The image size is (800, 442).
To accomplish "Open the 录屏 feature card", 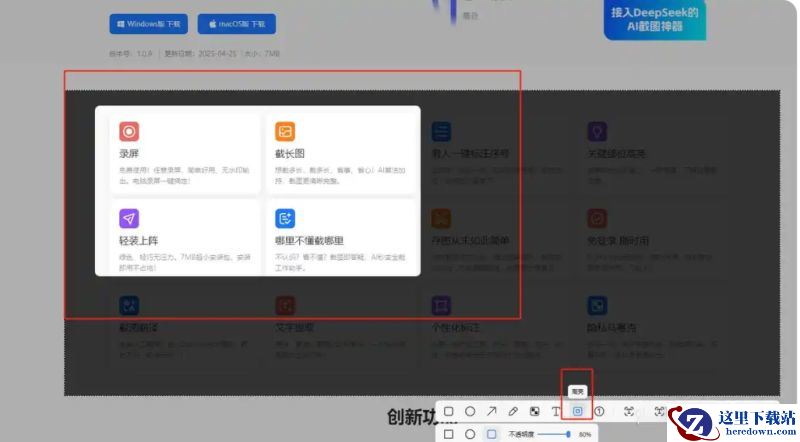I will [185, 153].
